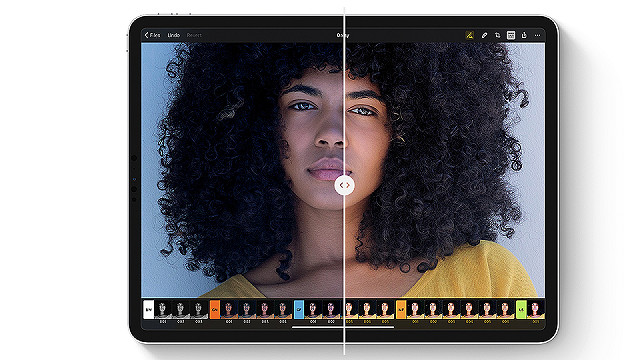Open the share export icon

click(x=524, y=35)
